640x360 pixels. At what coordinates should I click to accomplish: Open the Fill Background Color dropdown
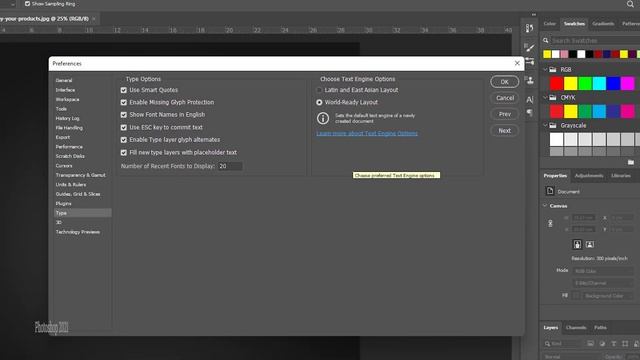click(x=608, y=296)
